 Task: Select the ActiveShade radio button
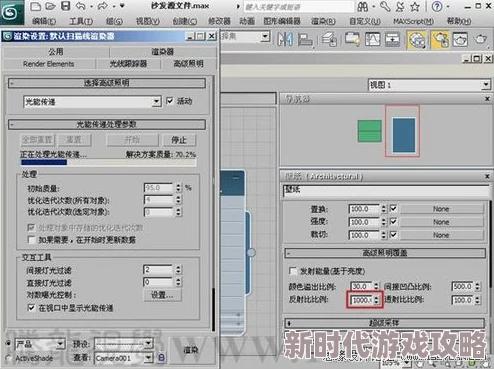8,358
